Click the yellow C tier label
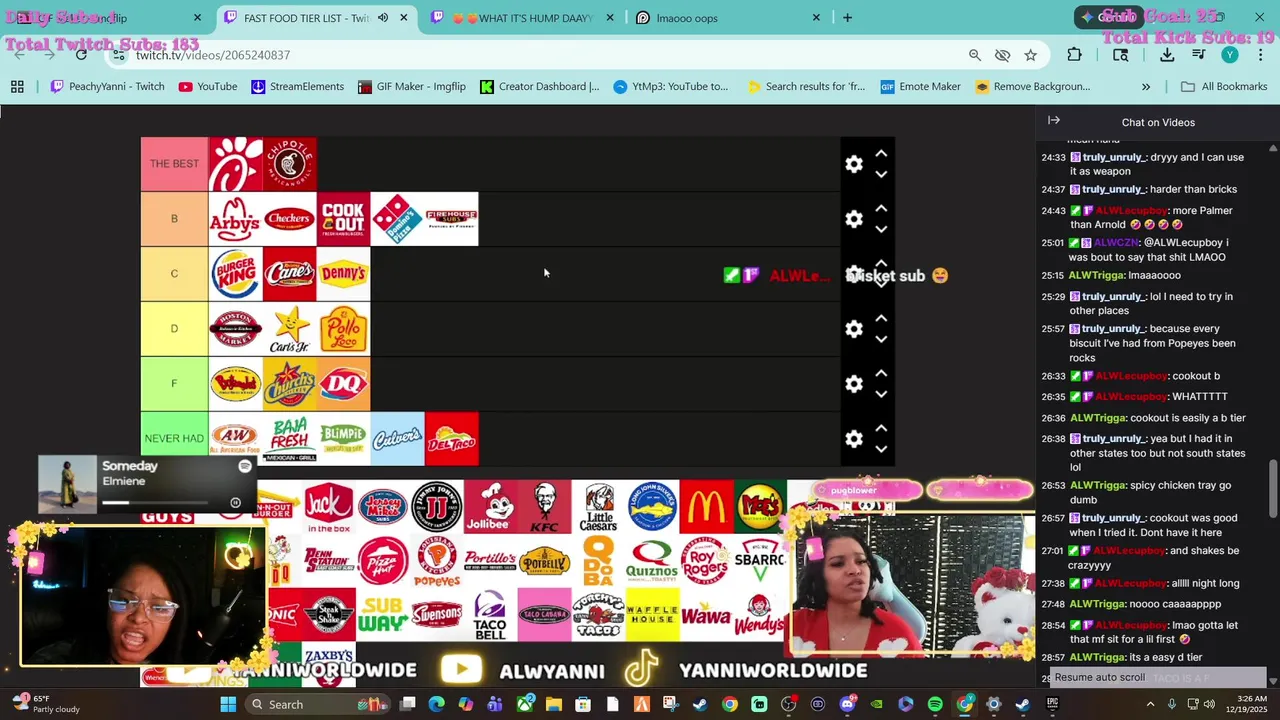Viewport: 1280px width, 720px height. point(174,274)
